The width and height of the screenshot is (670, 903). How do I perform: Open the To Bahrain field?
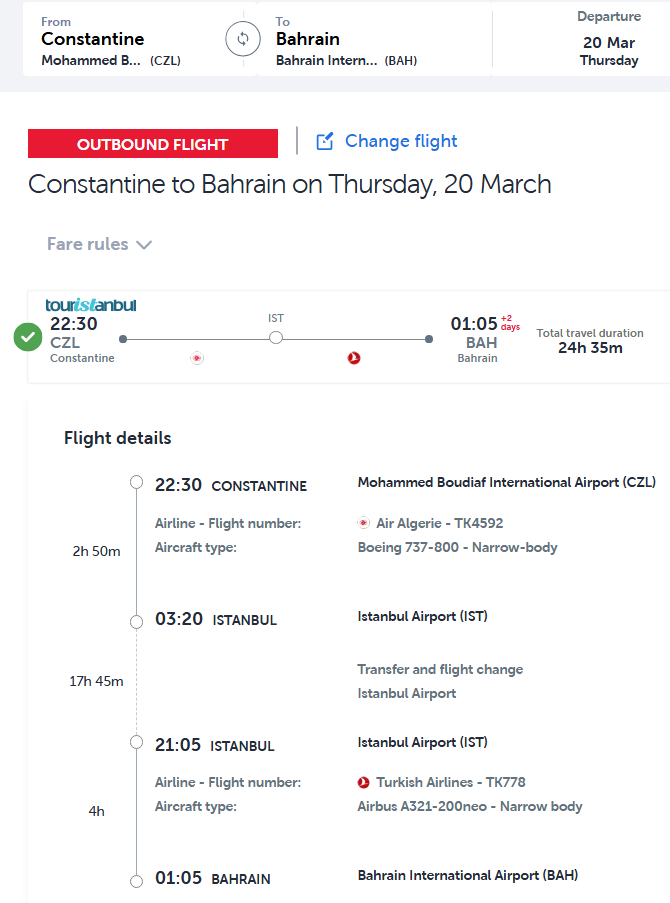370,40
